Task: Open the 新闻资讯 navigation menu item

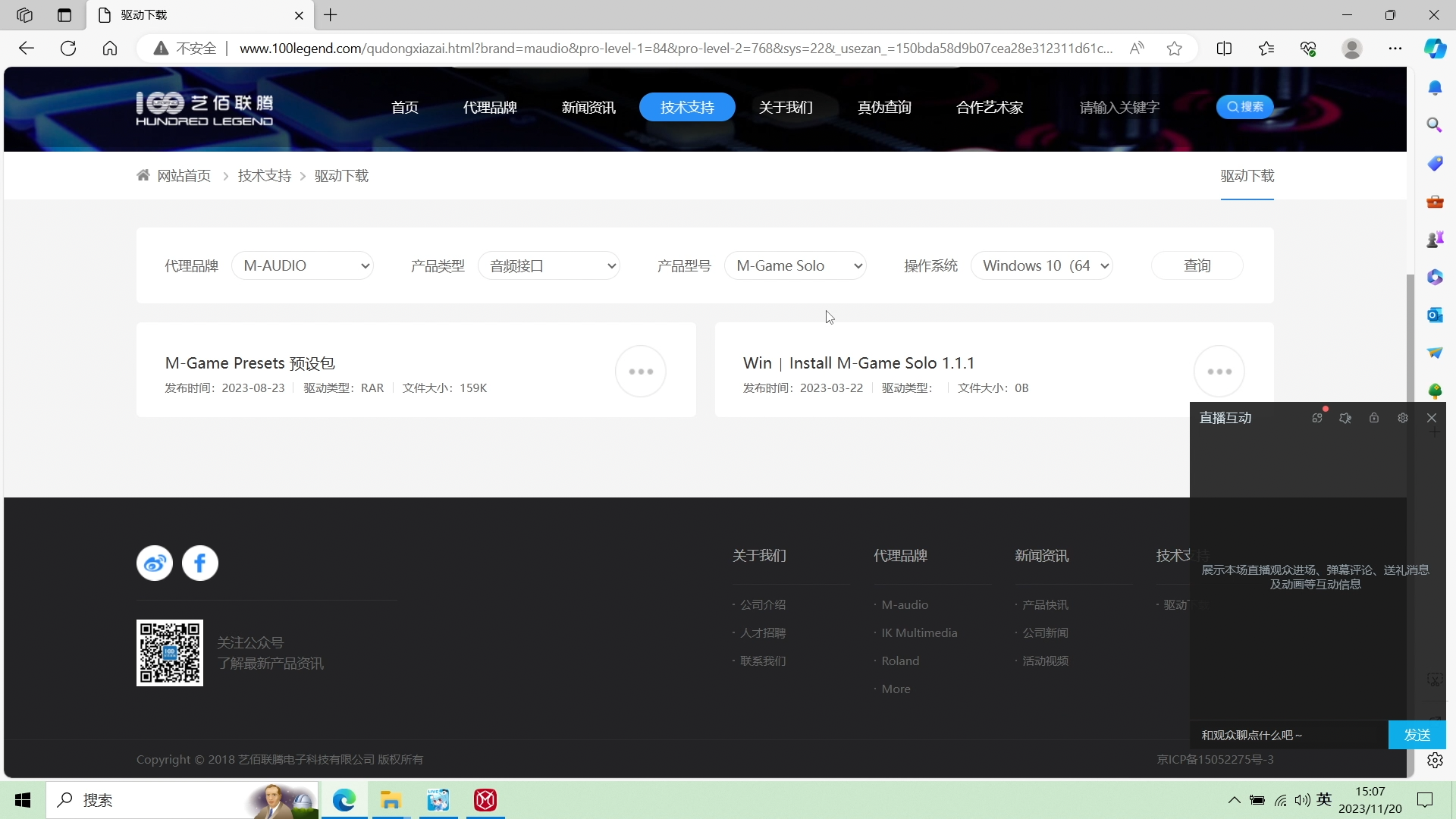Action: (589, 108)
